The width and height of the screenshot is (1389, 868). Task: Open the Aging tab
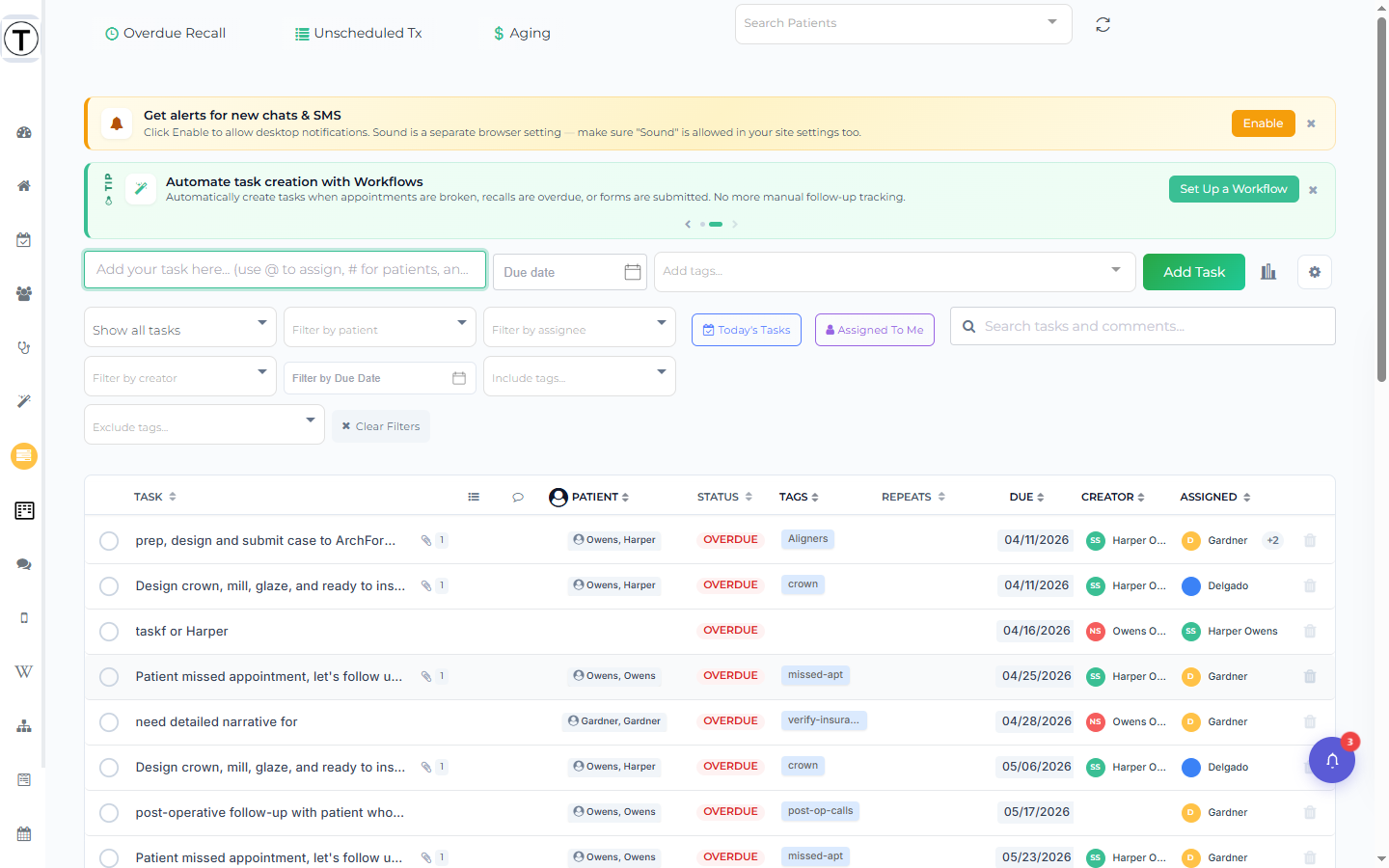click(x=522, y=33)
